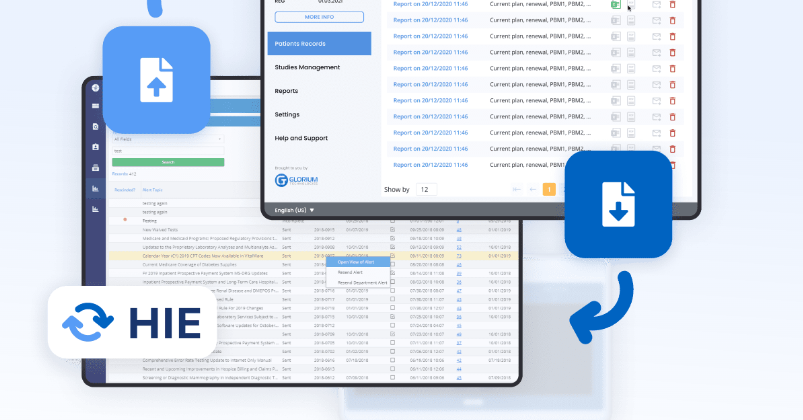Click the Glorium logo in the sidebar
The height and width of the screenshot is (420, 803).
[x=295, y=180]
